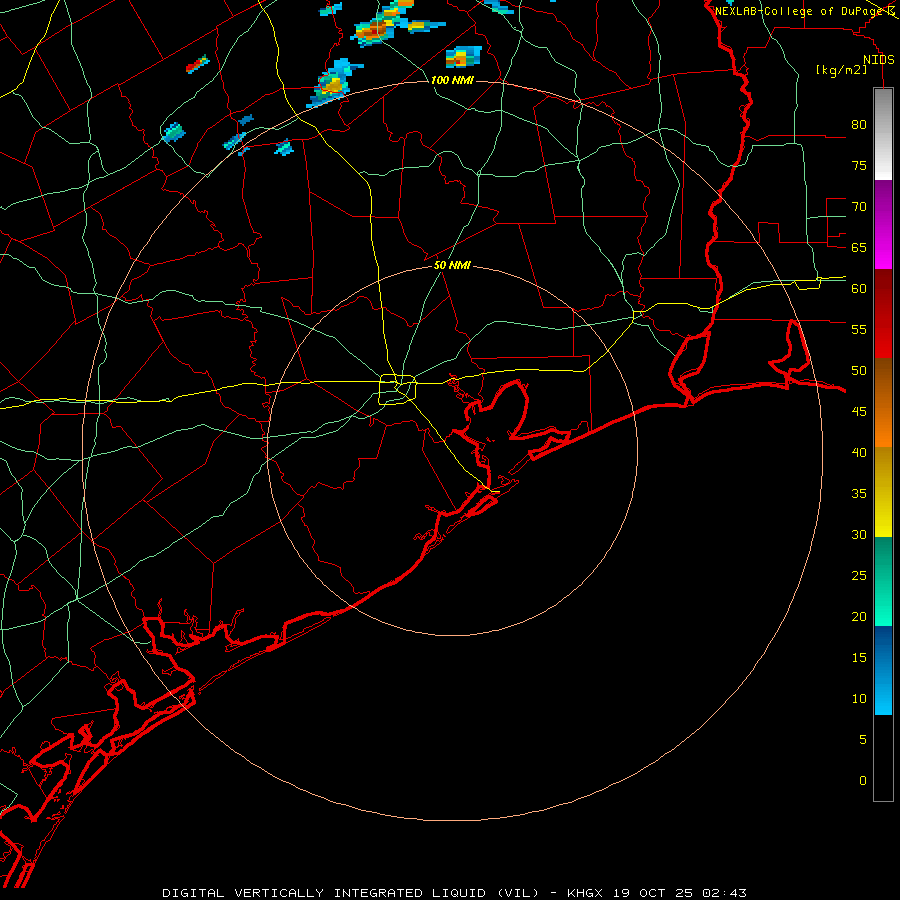Pick the black bottom segment of color bar
Screen dimensions: 900x900
pyautogui.click(x=883, y=757)
